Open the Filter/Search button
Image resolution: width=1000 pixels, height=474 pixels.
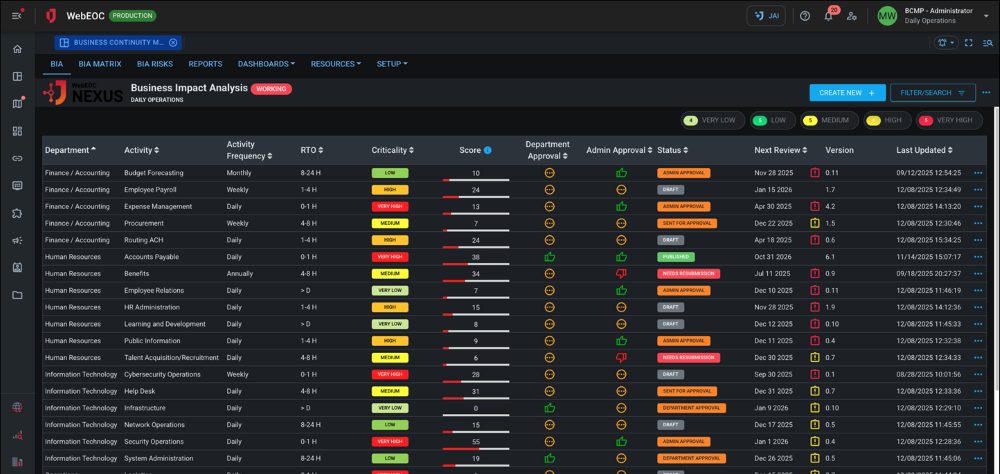tap(932, 93)
